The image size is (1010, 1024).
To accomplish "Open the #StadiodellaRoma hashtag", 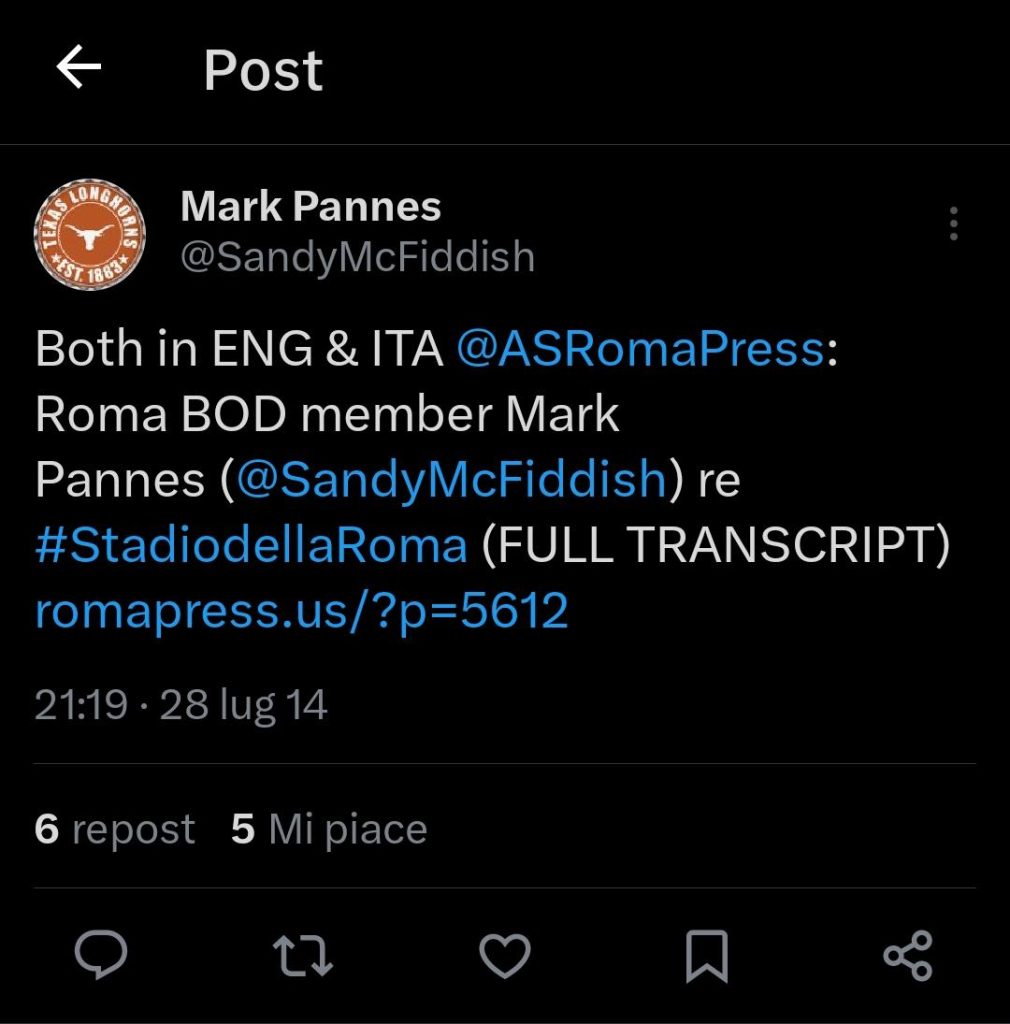I will (251, 545).
